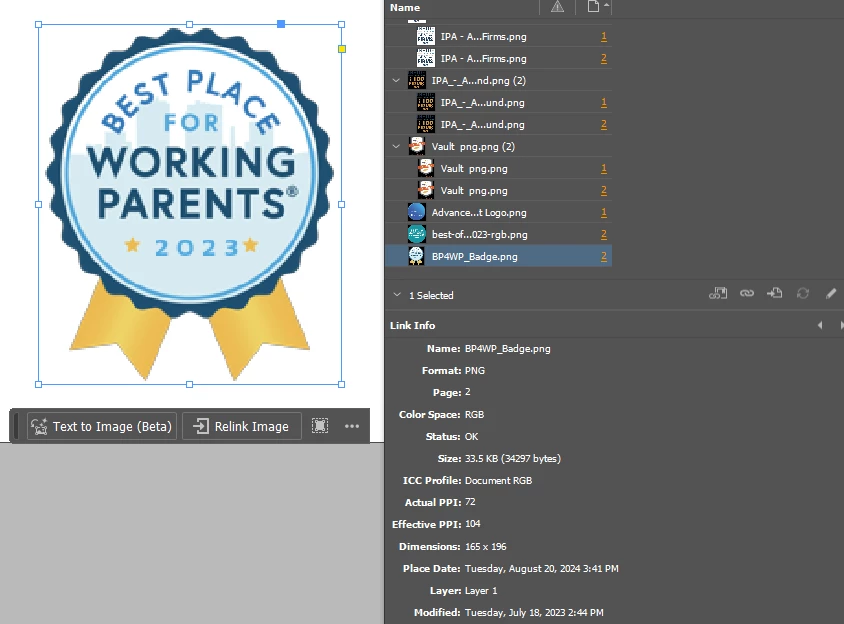Viewport: 844px width, 624px height.
Task: Click the Best Place for Working Parents badge image
Action: tap(189, 204)
